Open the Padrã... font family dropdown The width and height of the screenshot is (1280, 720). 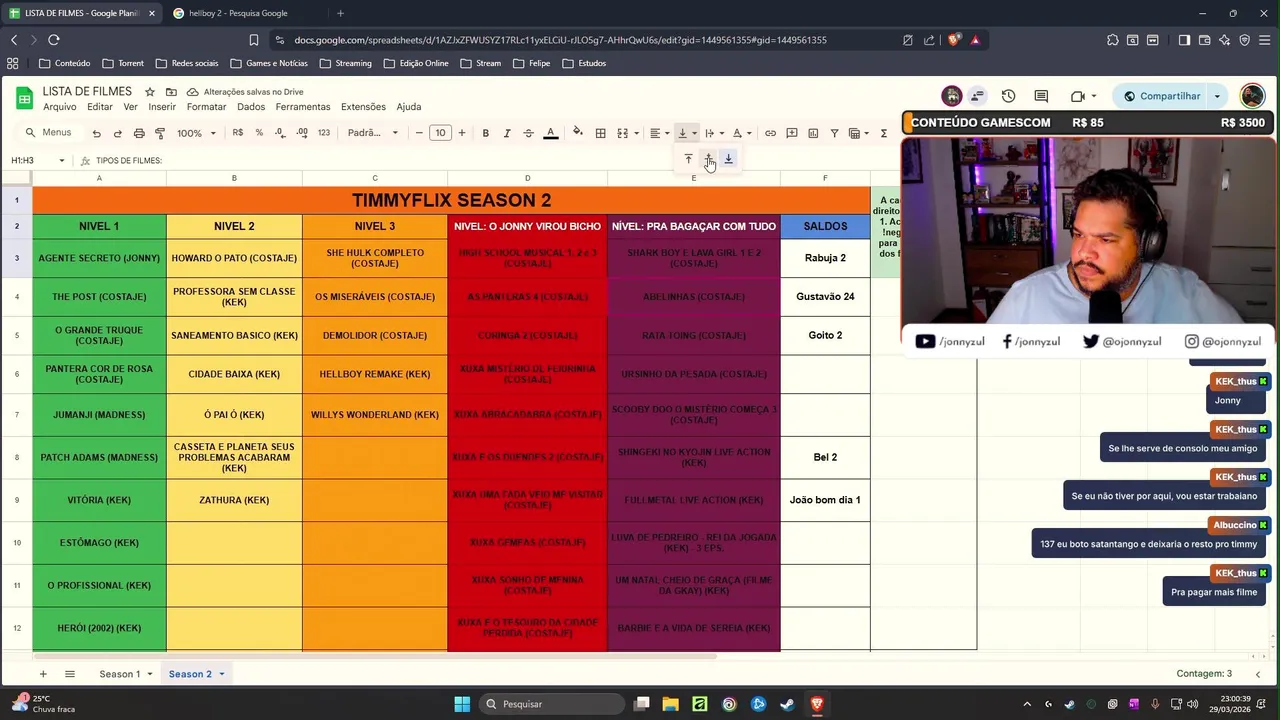[x=372, y=133]
